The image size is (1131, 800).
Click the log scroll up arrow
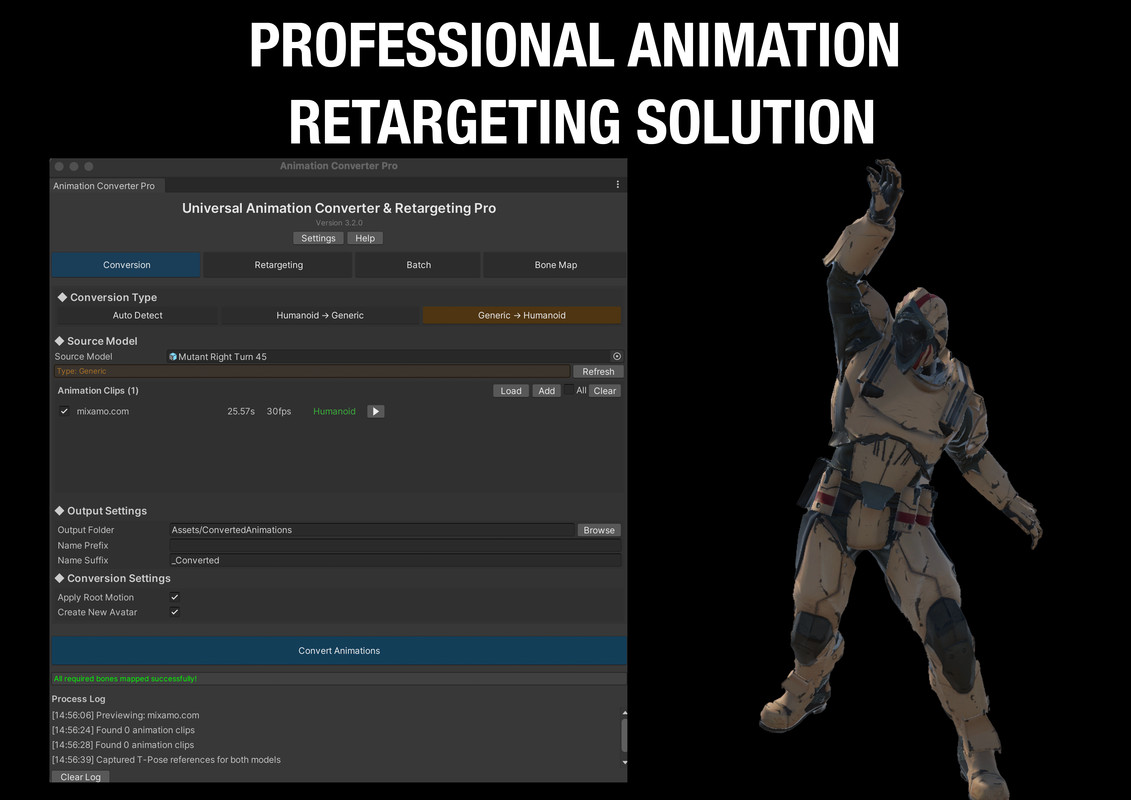tap(624, 713)
